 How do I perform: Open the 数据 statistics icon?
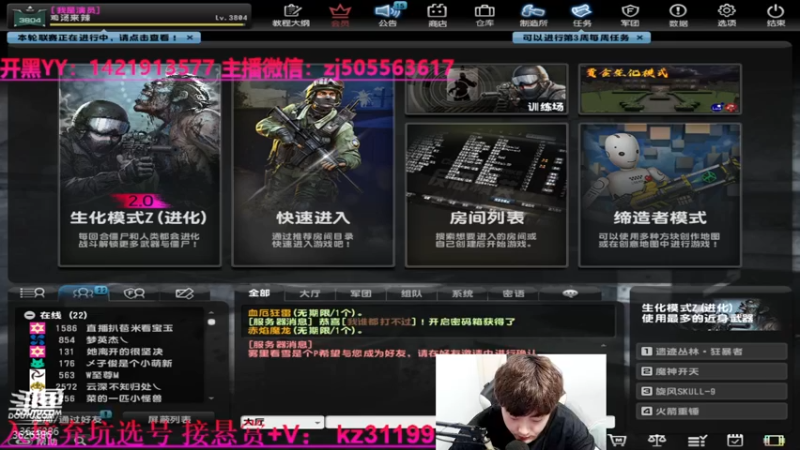tap(678, 15)
